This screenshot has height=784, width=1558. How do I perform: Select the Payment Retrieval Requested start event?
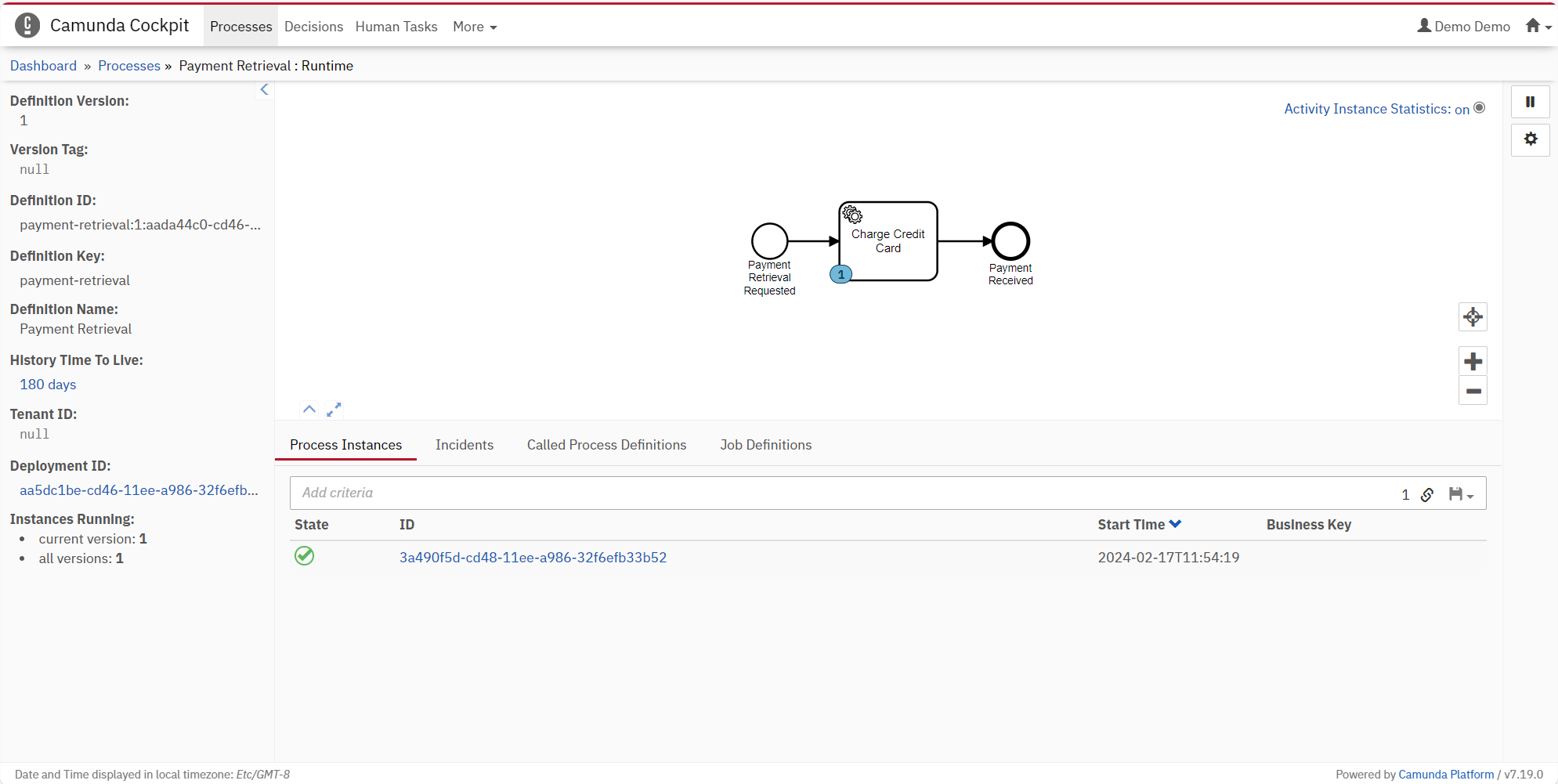tap(769, 241)
